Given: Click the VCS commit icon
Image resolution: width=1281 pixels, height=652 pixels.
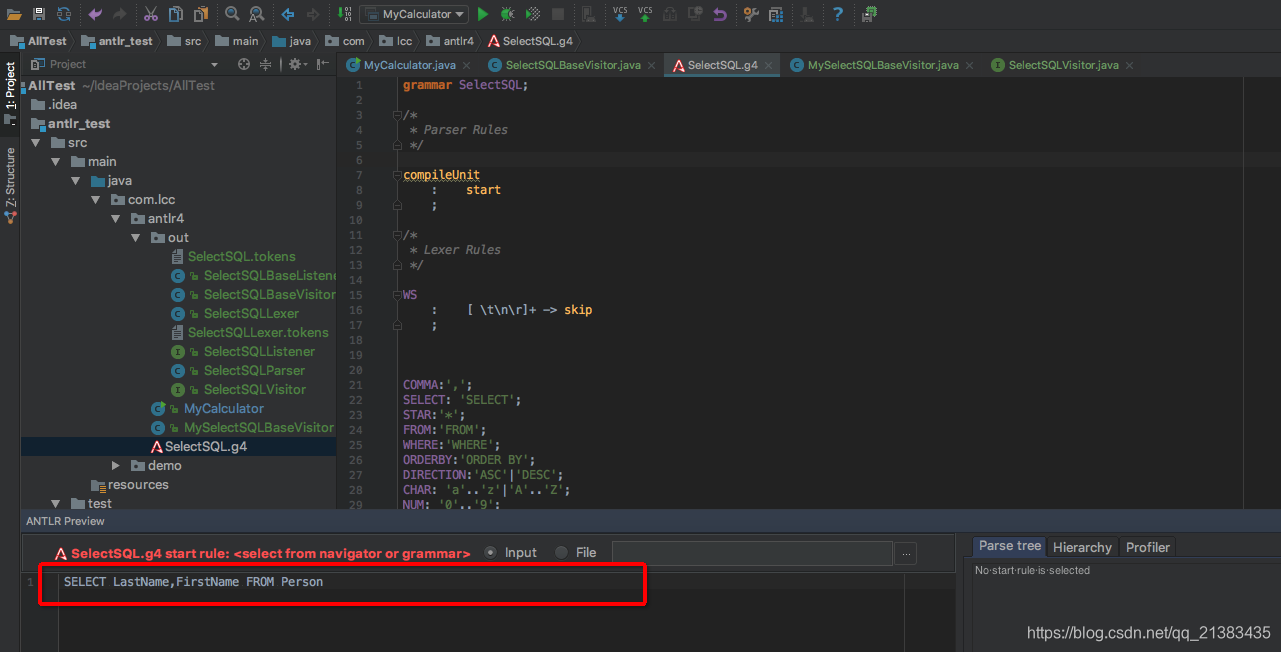Looking at the screenshot, I should point(645,14).
